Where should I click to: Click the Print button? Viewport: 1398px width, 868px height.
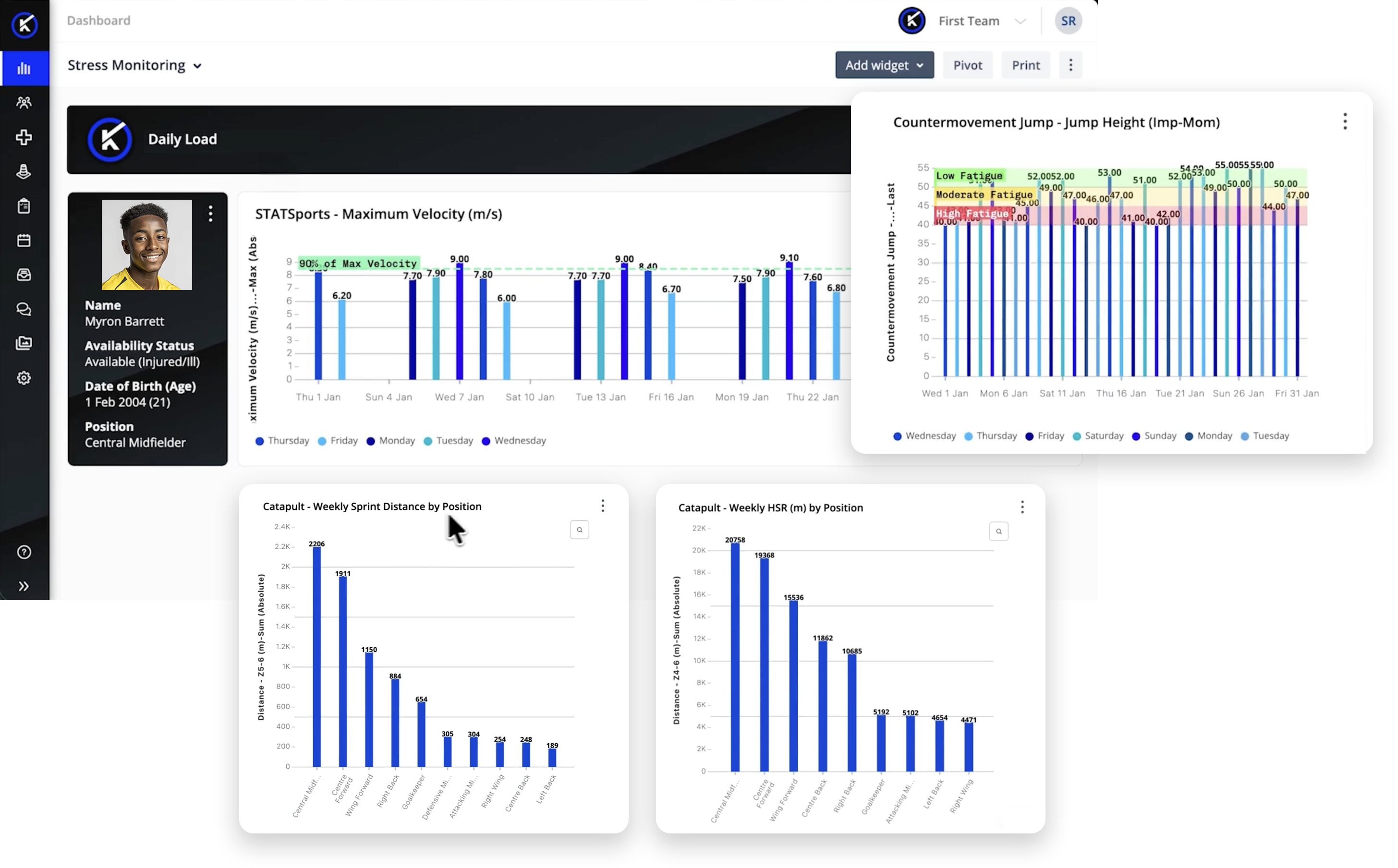click(1025, 65)
